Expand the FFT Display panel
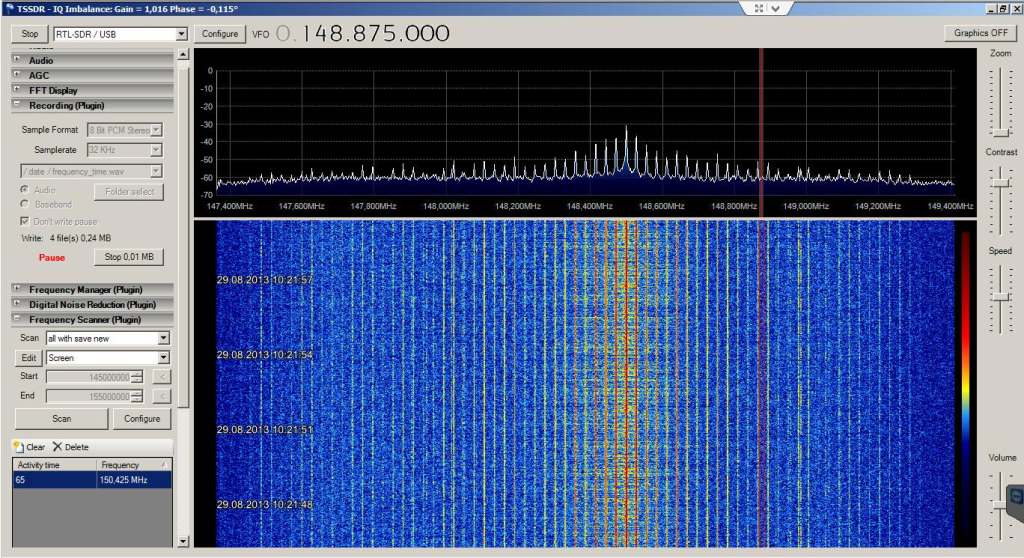1024x558 pixels. coord(17,90)
